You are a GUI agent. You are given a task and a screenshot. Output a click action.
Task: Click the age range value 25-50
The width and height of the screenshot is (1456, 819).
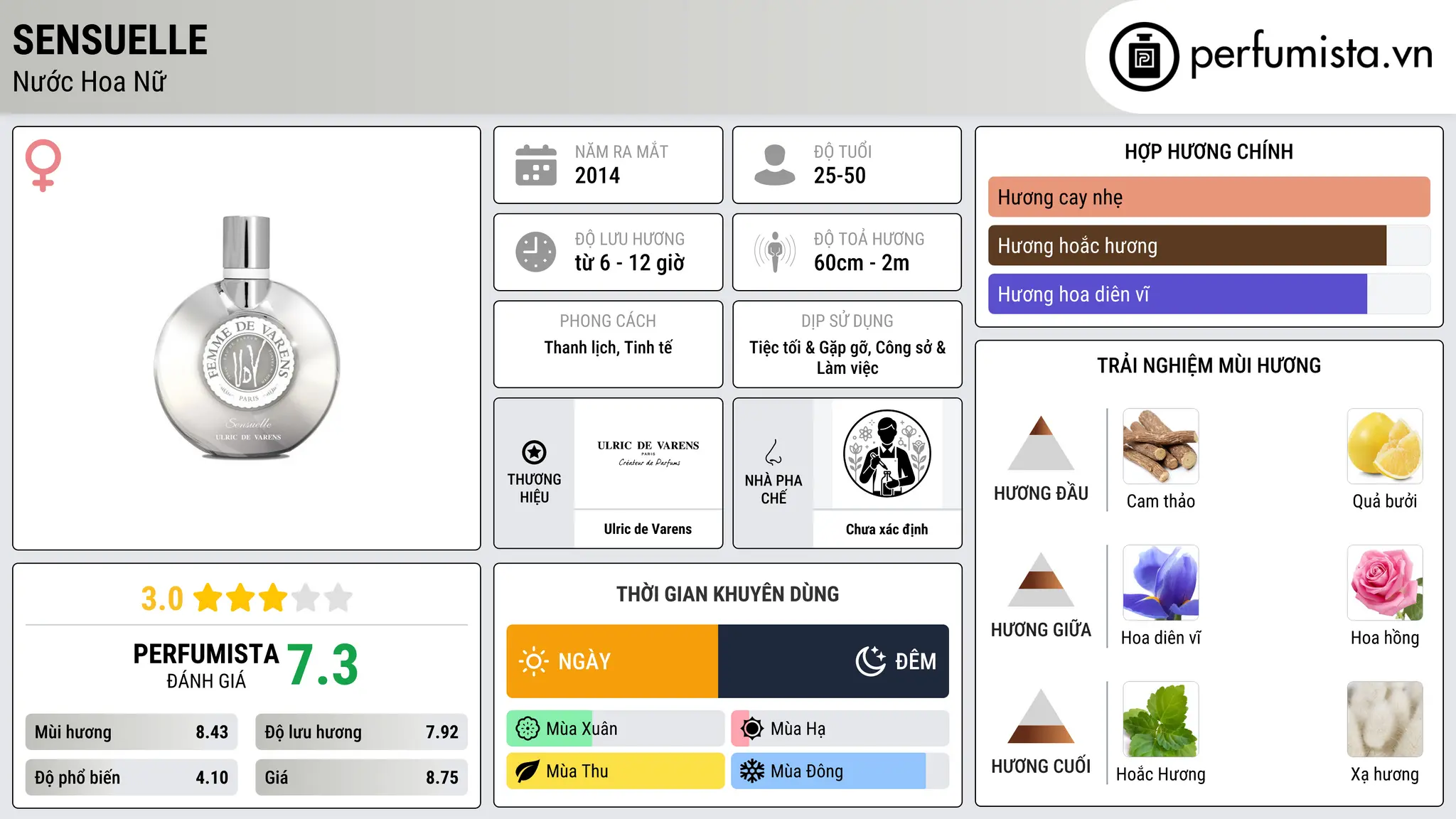click(x=840, y=176)
